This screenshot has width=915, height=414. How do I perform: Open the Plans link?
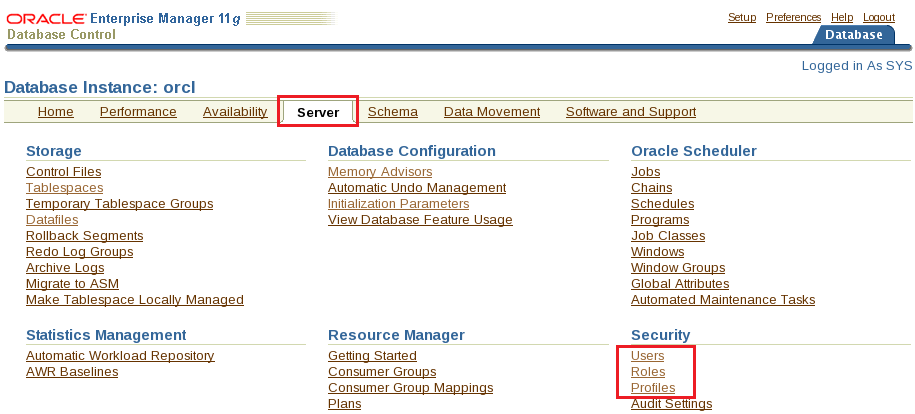(344, 403)
